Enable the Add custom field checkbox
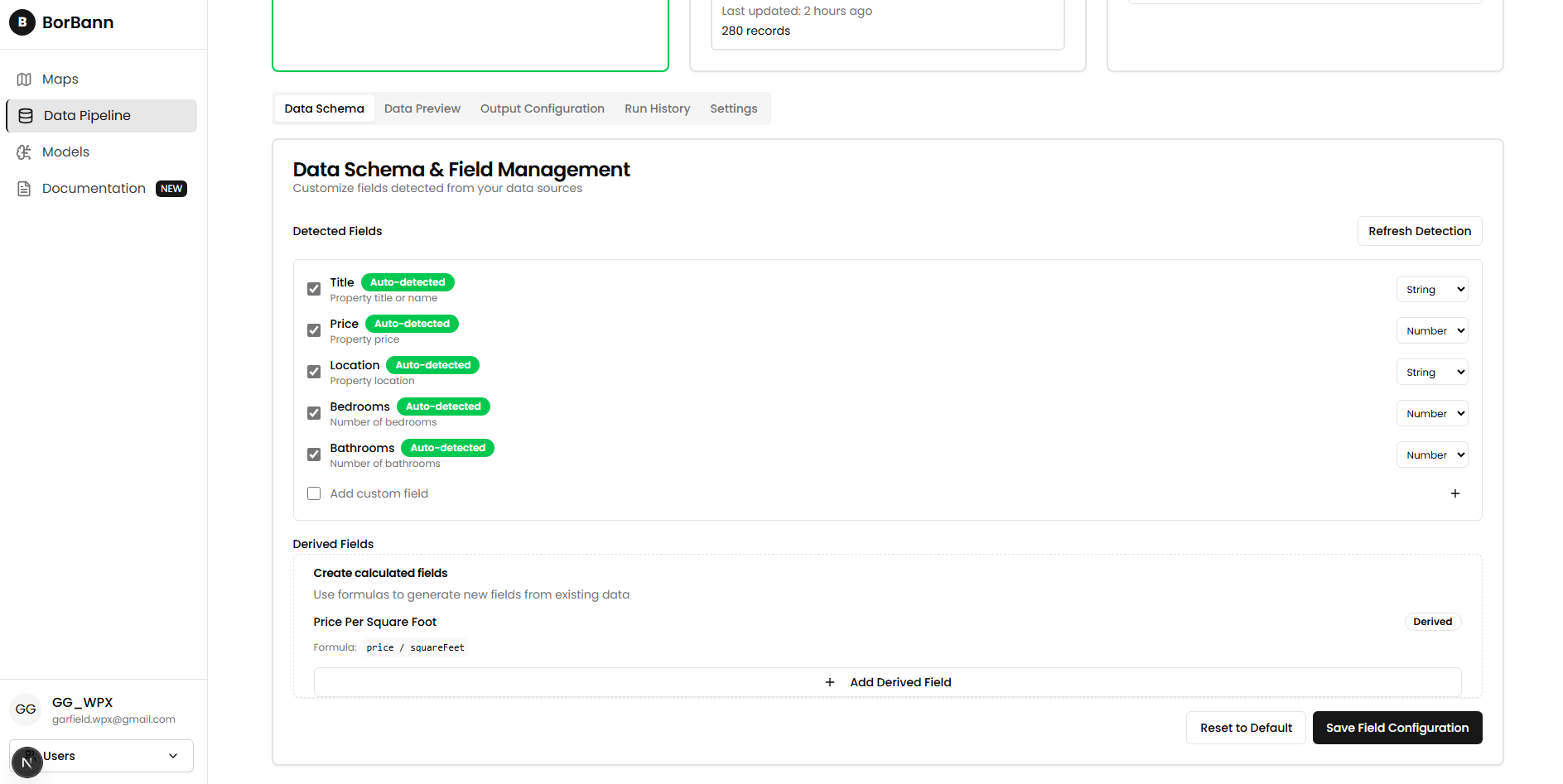 click(314, 493)
